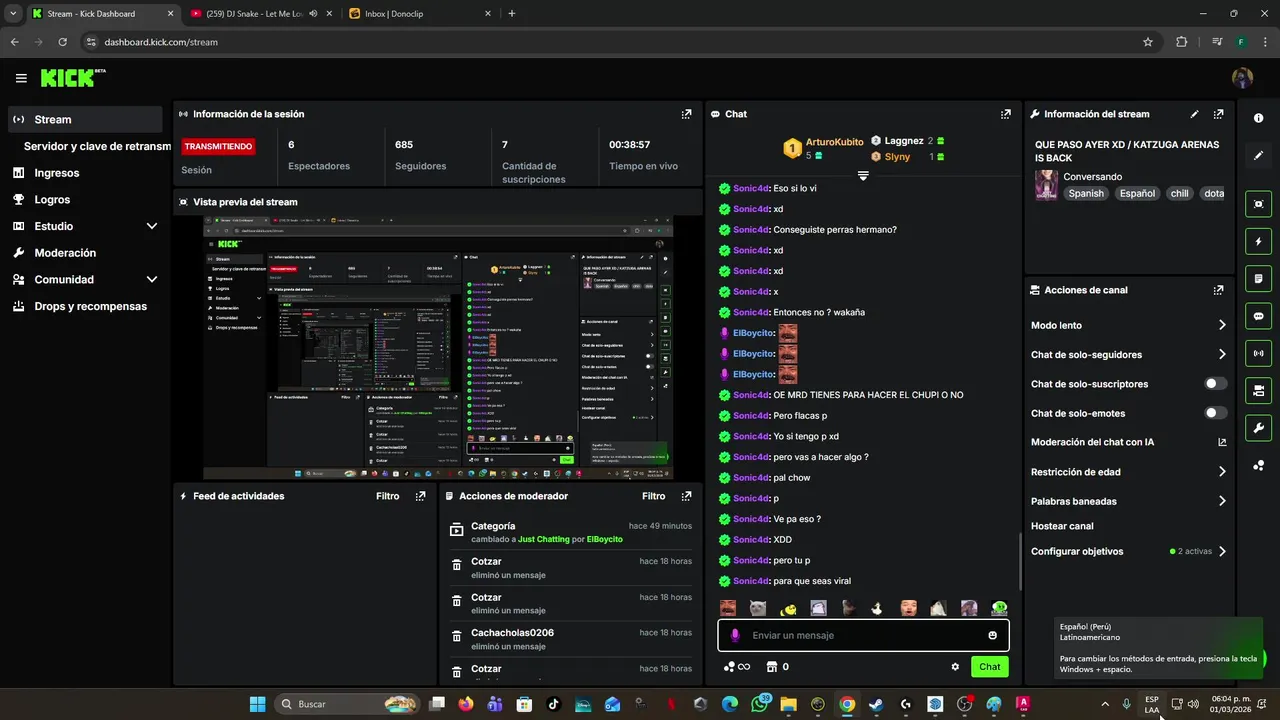1280x720 pixels.
Task: Pop out the Acciones de canal panel
Action: coord(1218,290)
